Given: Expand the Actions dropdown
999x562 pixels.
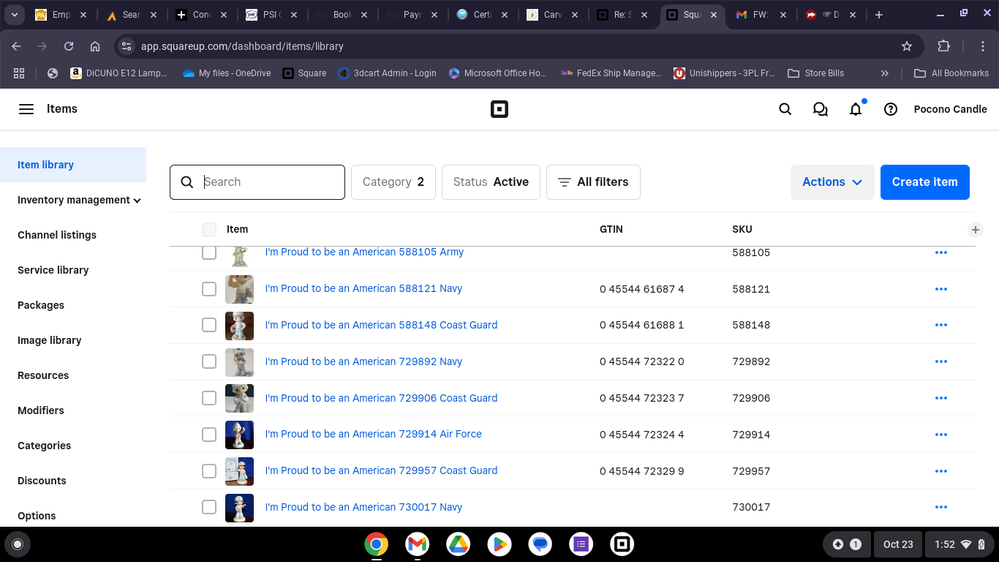Looking at the screenshot, I should (832, 182).
